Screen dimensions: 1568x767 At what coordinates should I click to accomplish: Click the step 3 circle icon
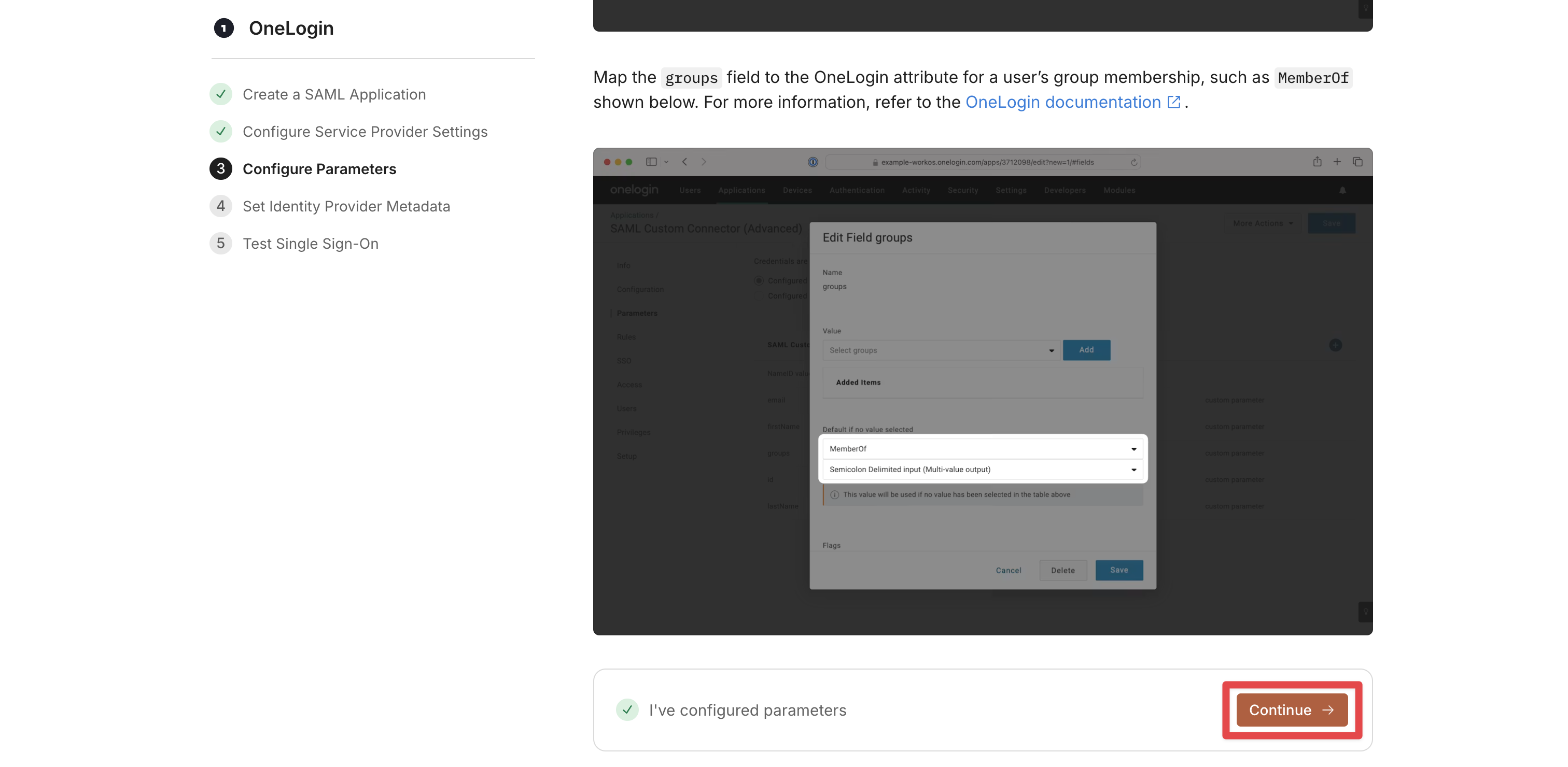(221, 169)
